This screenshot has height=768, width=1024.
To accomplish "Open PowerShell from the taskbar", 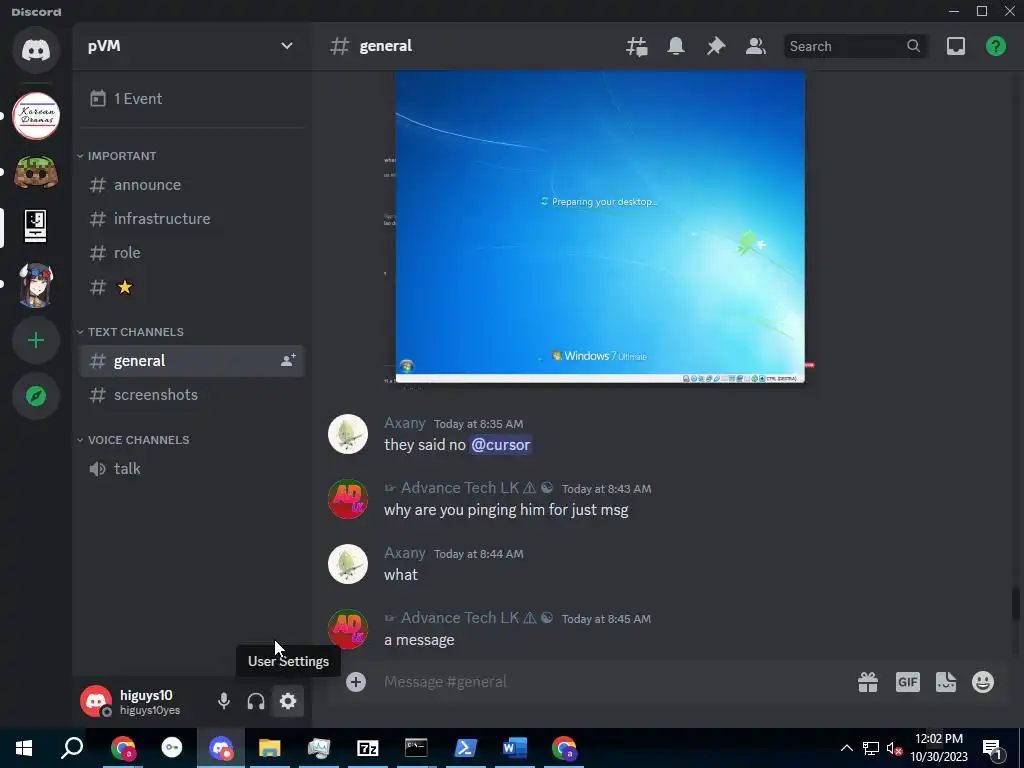I will (x=465, y=748).
